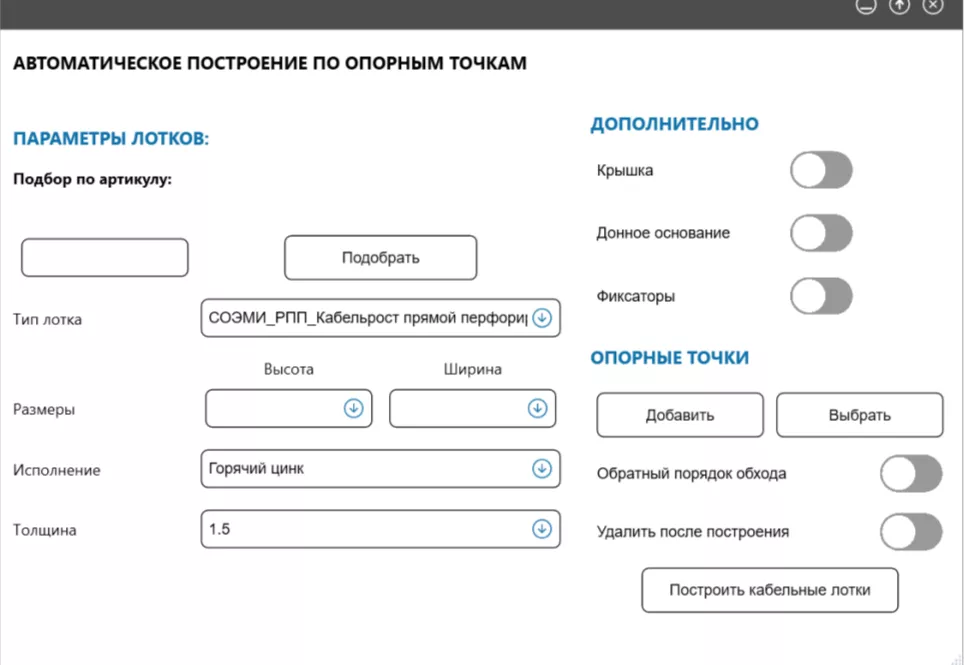Close the dialog window
Viewport: 964px width, 665px height.
[932, 6]
